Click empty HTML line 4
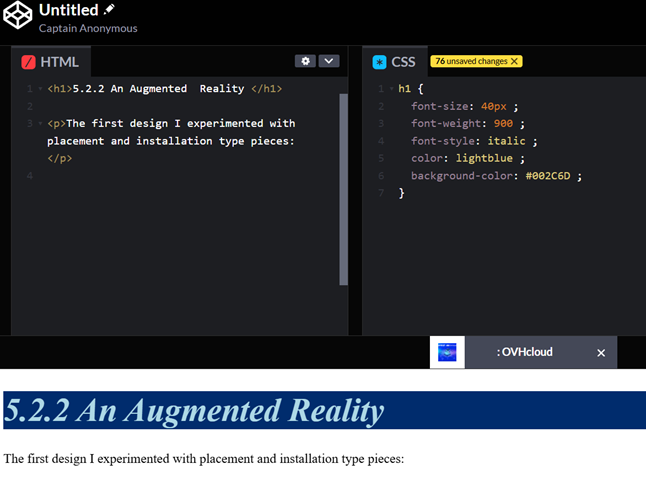Screen dimensions: 646x480 point(190,176)
